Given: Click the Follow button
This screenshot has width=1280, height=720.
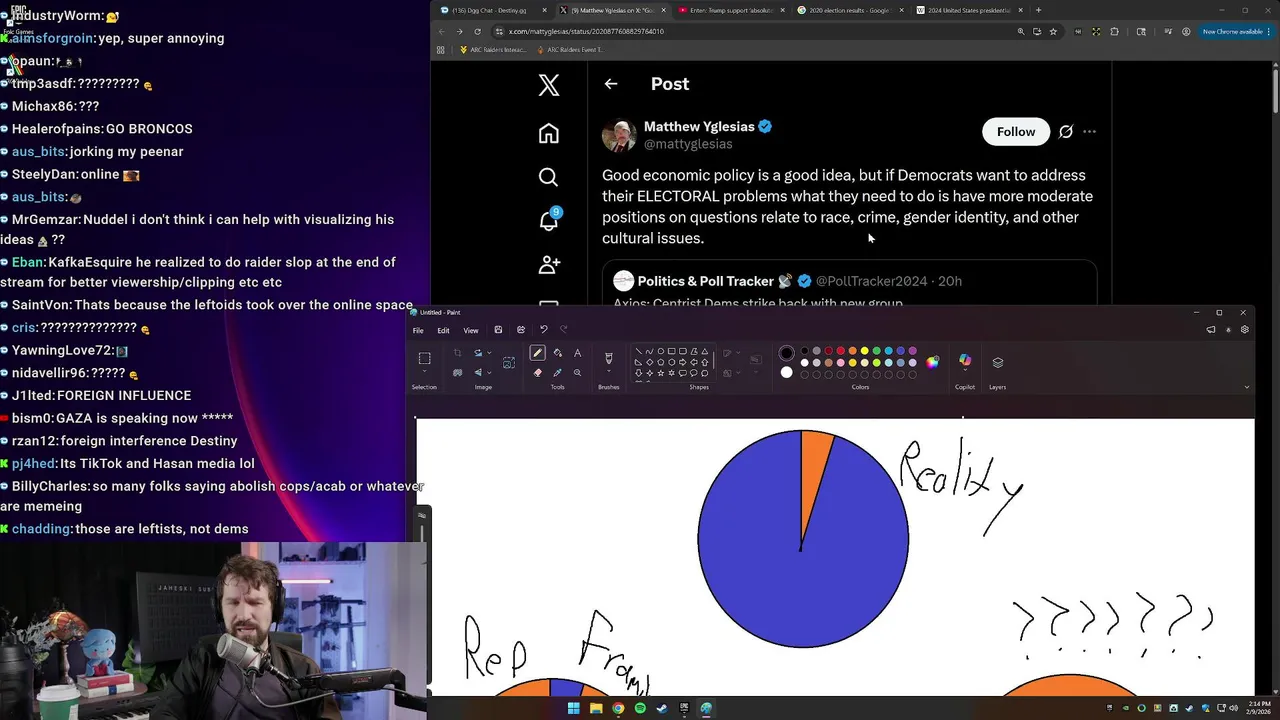Looking at the screenshot, I should (x=1016, y=131).
